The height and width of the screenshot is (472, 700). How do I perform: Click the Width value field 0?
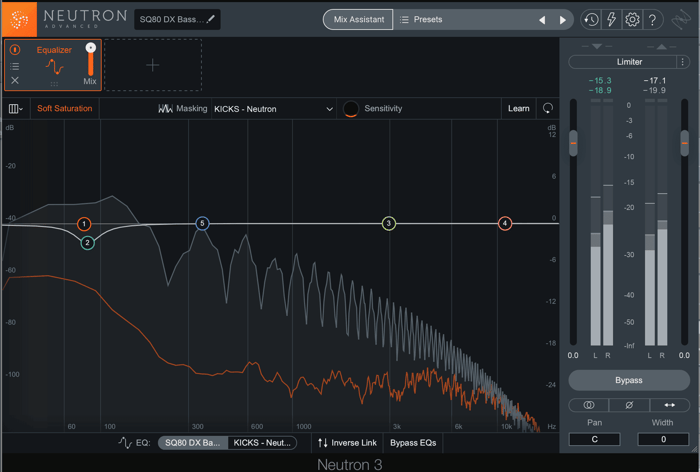663,439
